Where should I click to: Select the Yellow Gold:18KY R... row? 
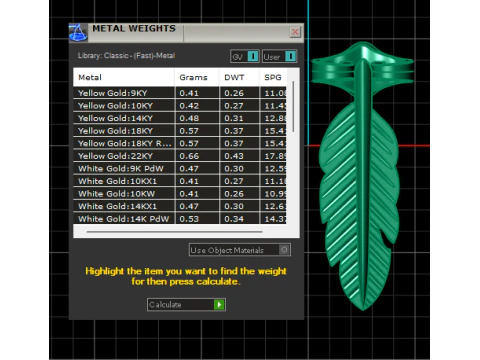[180, 143]
